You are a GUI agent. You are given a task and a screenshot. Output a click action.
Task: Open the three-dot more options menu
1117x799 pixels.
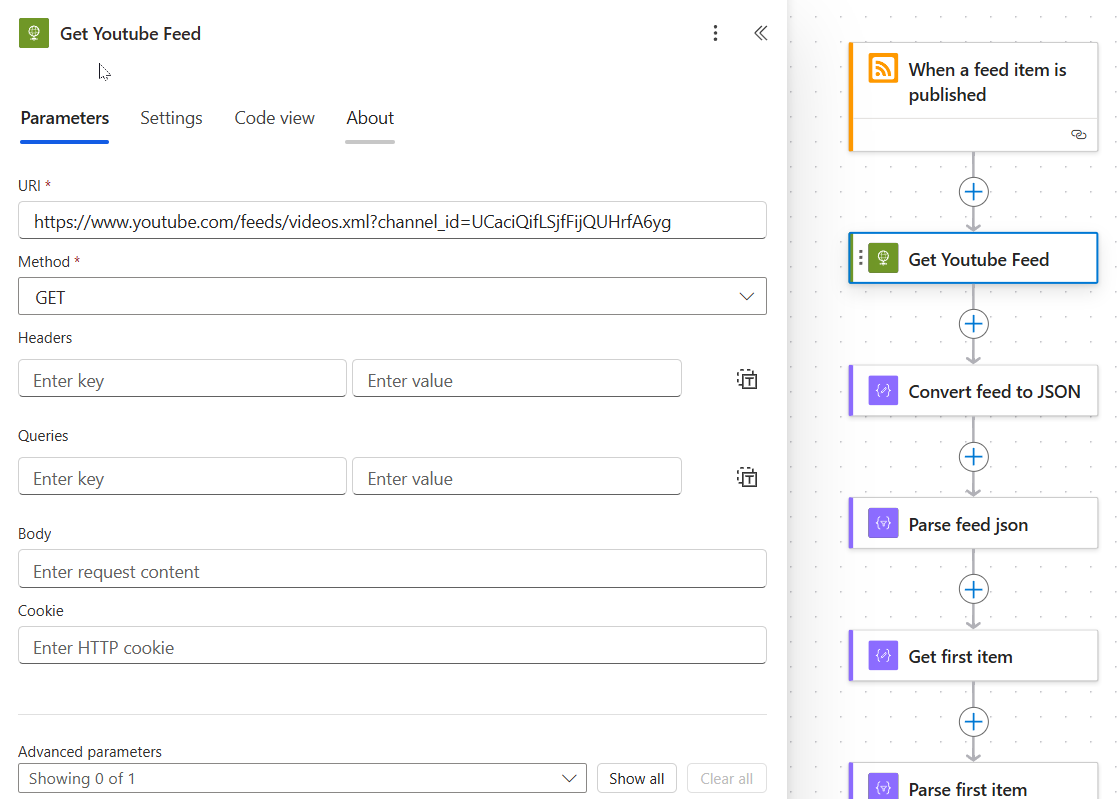(715, 33)
